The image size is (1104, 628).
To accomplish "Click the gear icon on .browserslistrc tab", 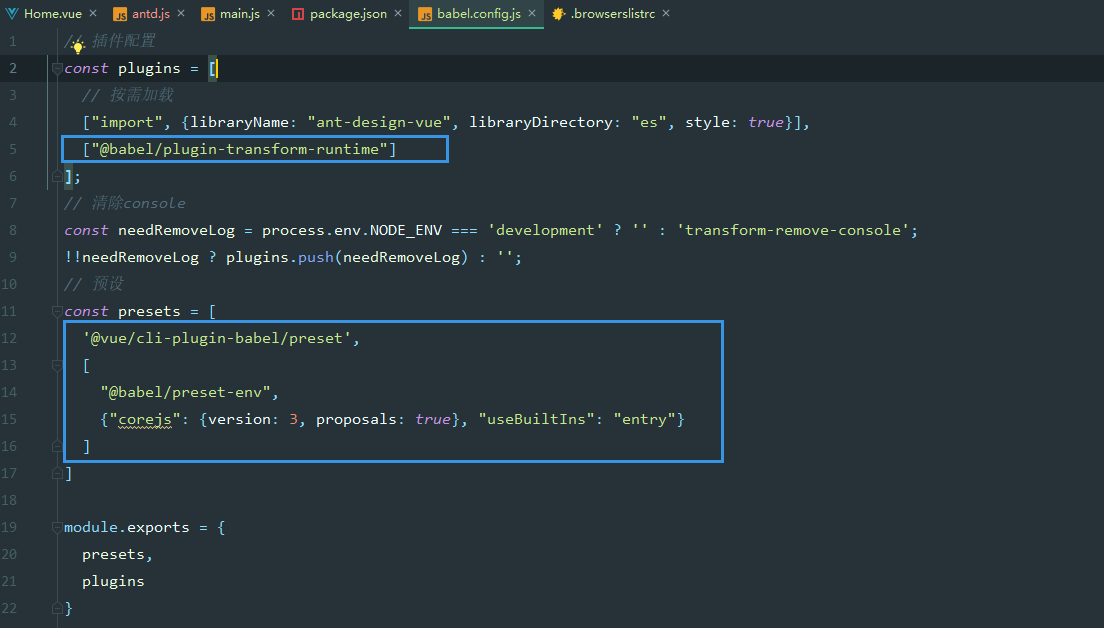I will click(x=558, y=13).
